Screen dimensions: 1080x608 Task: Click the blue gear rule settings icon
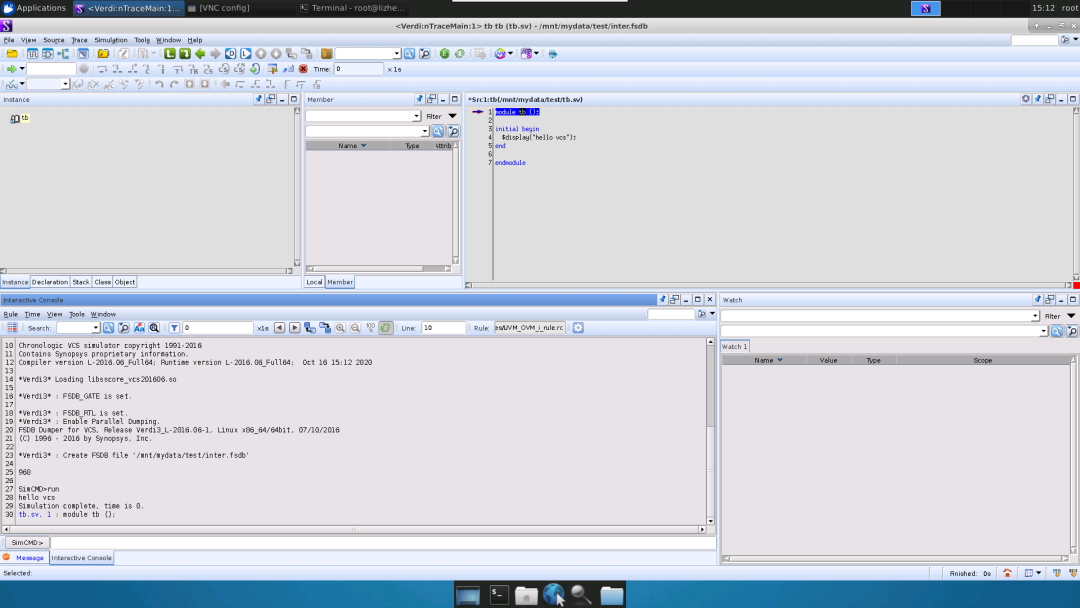click(x=578, y=328)
